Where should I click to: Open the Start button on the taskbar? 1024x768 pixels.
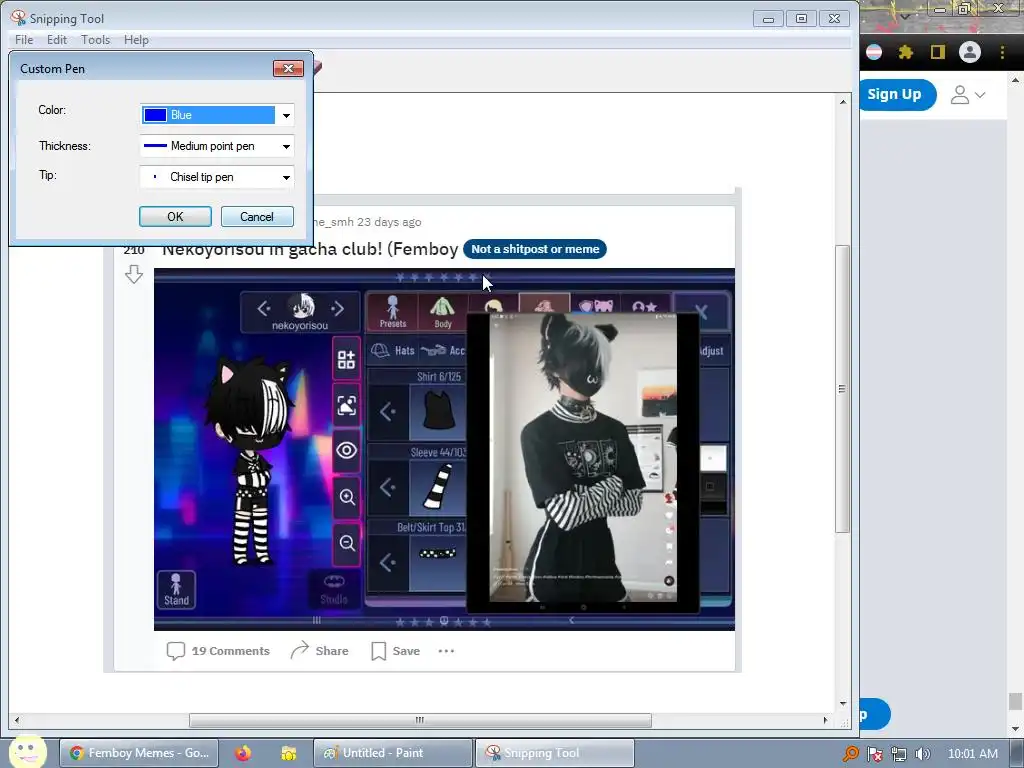(27, 752)
